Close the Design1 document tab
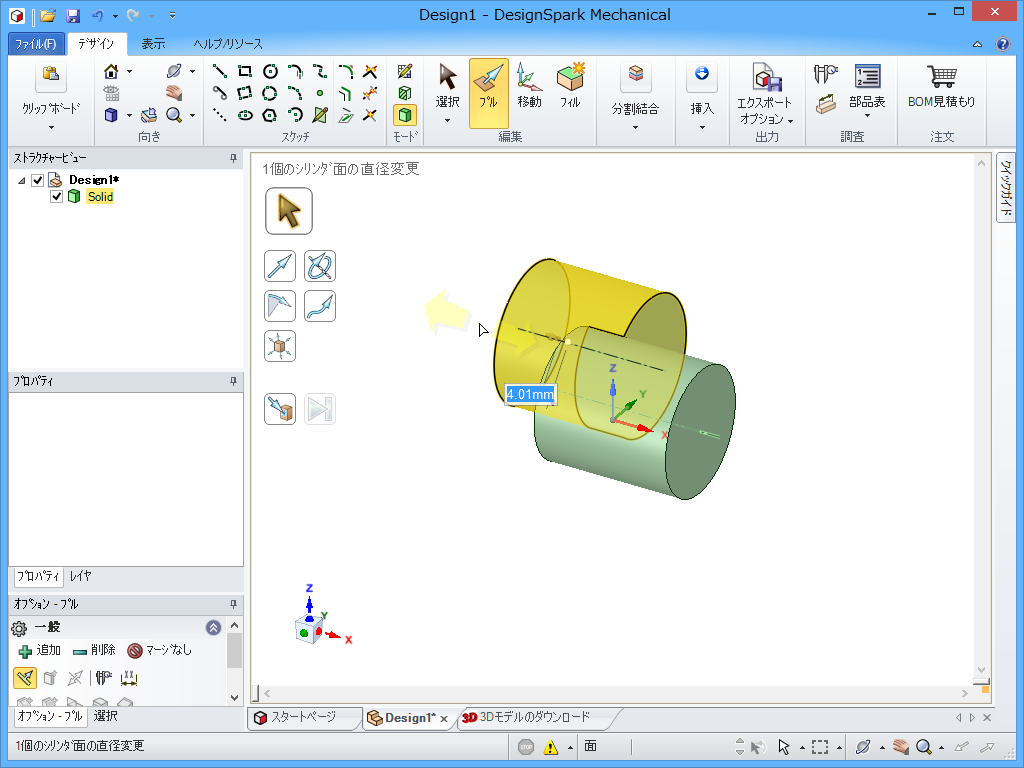This screenshot has width=1024, height=768. click(443, 718)
